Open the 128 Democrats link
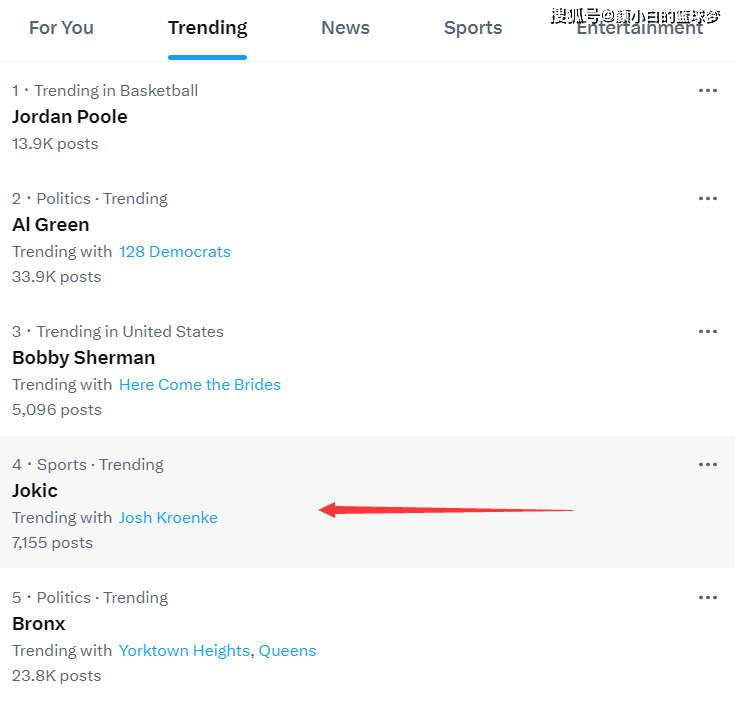Screen dimensions: 735x712 175,252
